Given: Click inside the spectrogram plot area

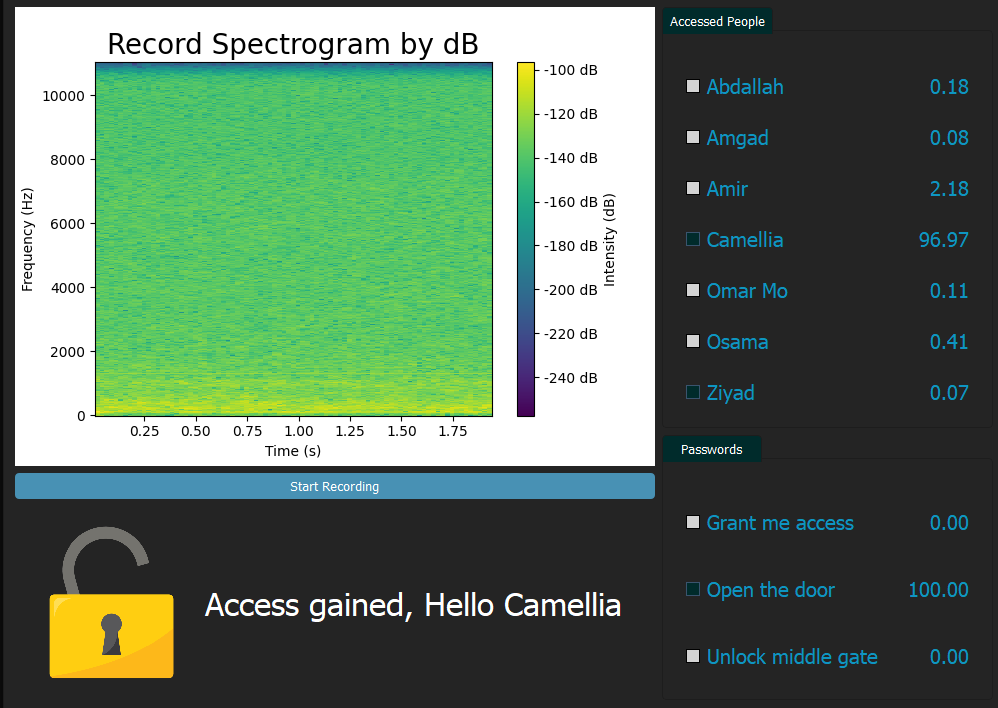Looking at the screenshot, I should click(x=294, y=238).
